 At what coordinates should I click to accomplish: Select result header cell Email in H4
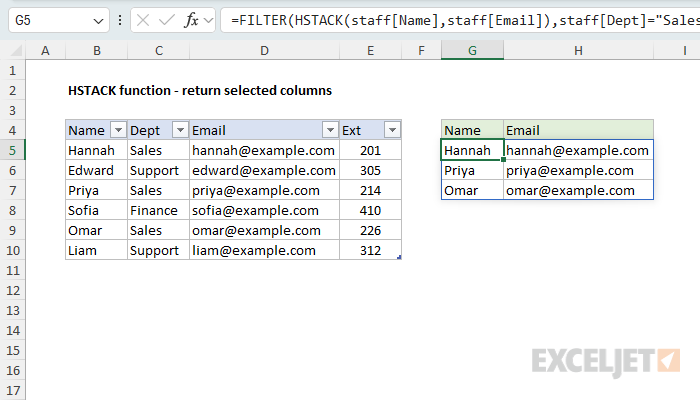click(578, 130)
